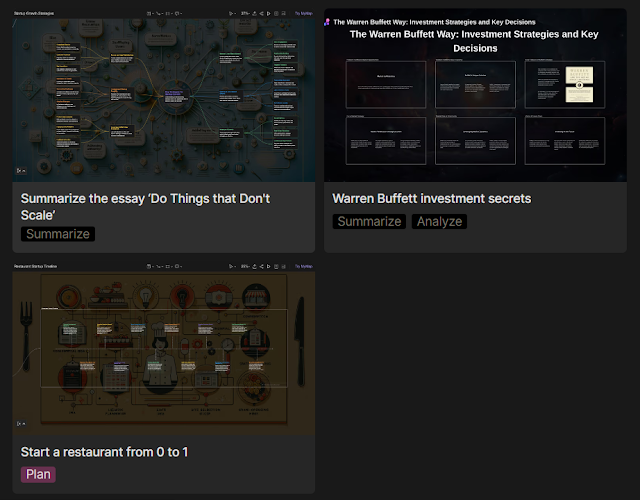Select the Plan tag on the restaurant card
Screen dimensions: 640x500
point(38,474)
